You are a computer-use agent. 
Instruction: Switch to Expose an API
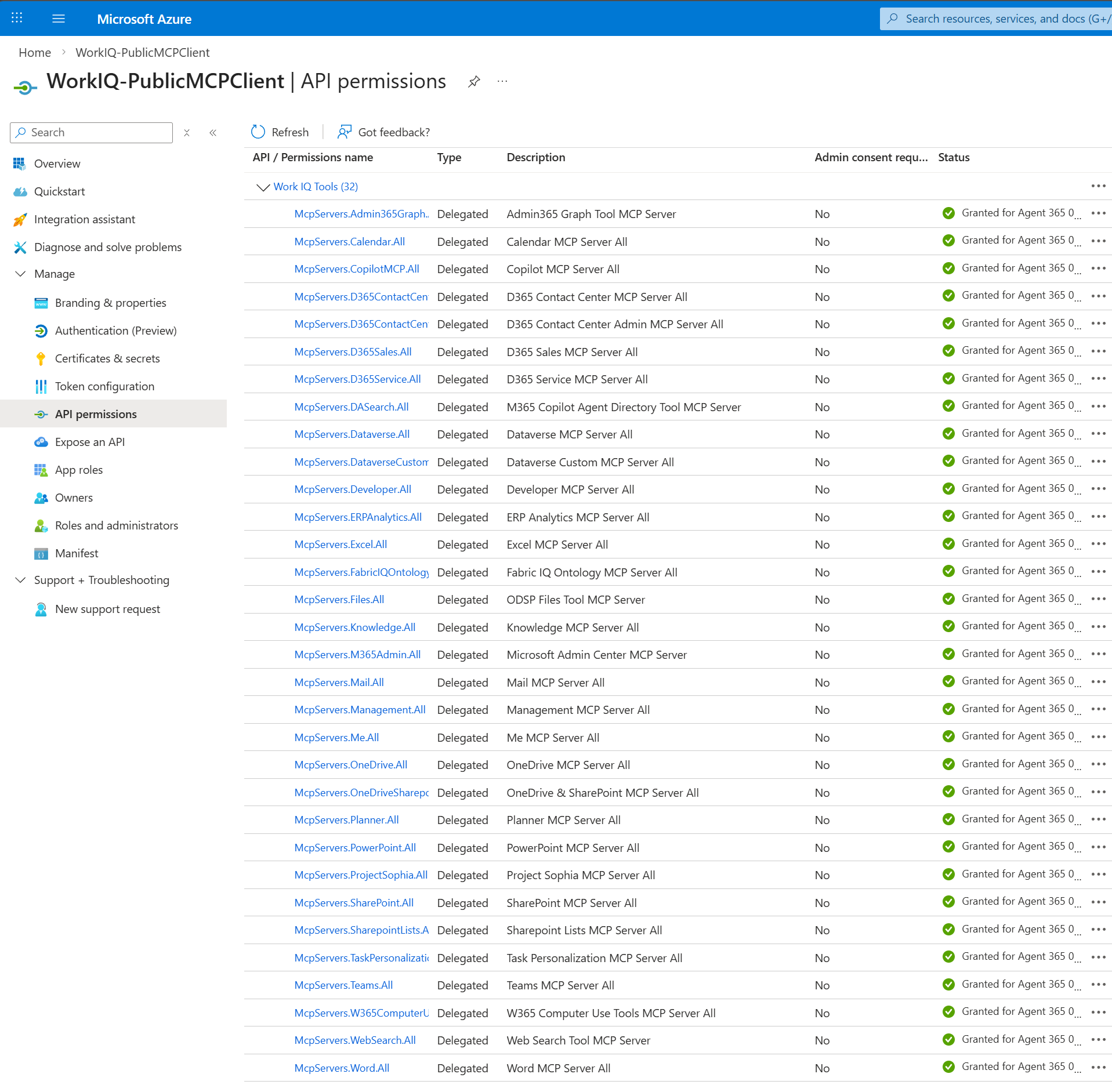click(90, 441)
